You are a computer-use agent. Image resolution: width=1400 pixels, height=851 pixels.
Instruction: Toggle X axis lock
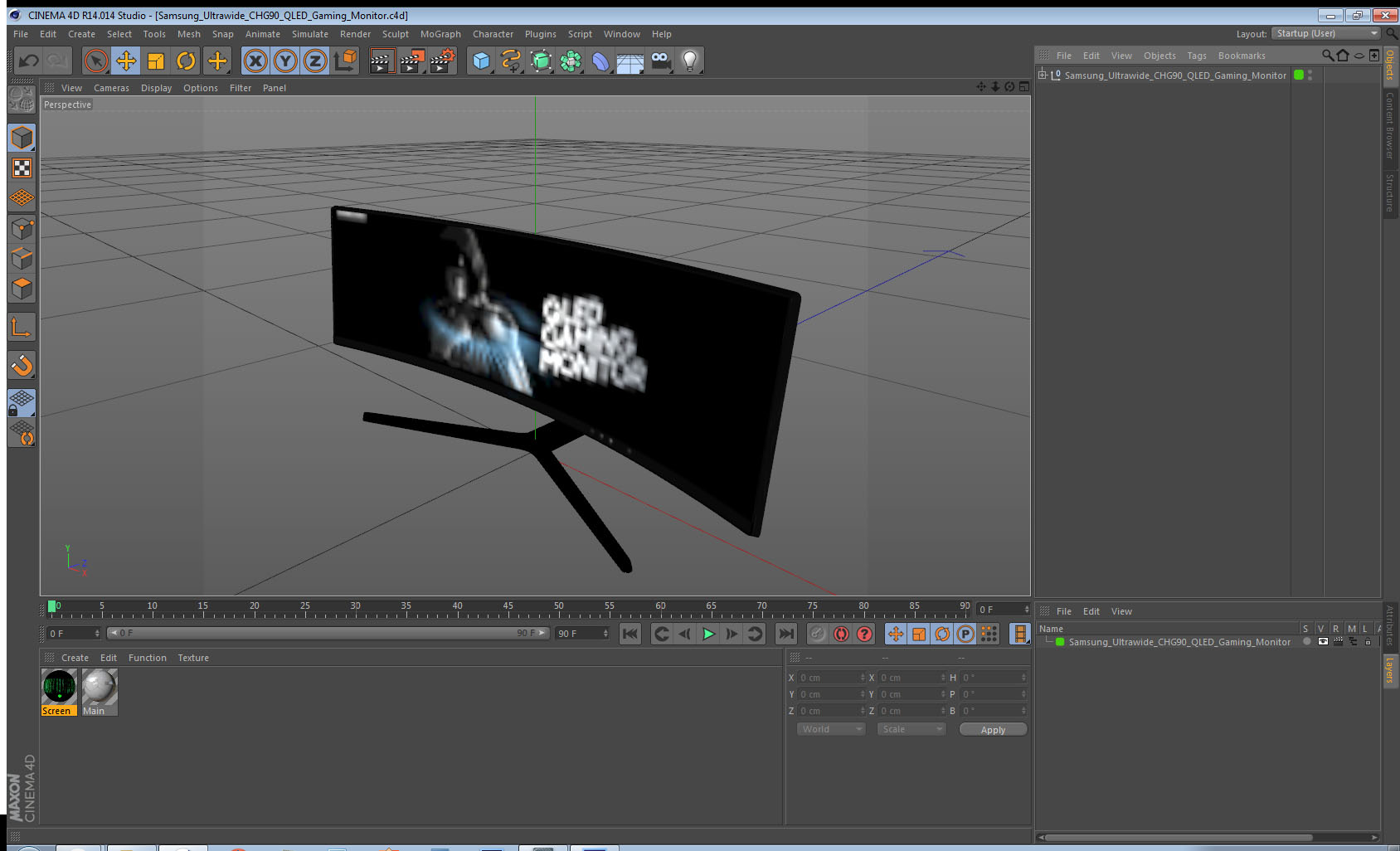coord(255,61)
